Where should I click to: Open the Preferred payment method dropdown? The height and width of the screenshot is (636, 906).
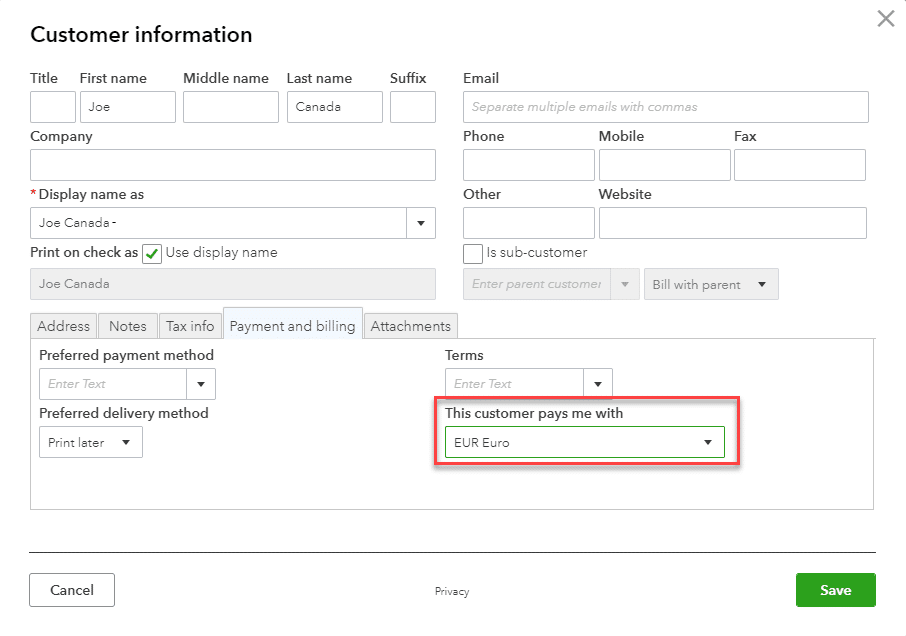click(x=200, y=384)
